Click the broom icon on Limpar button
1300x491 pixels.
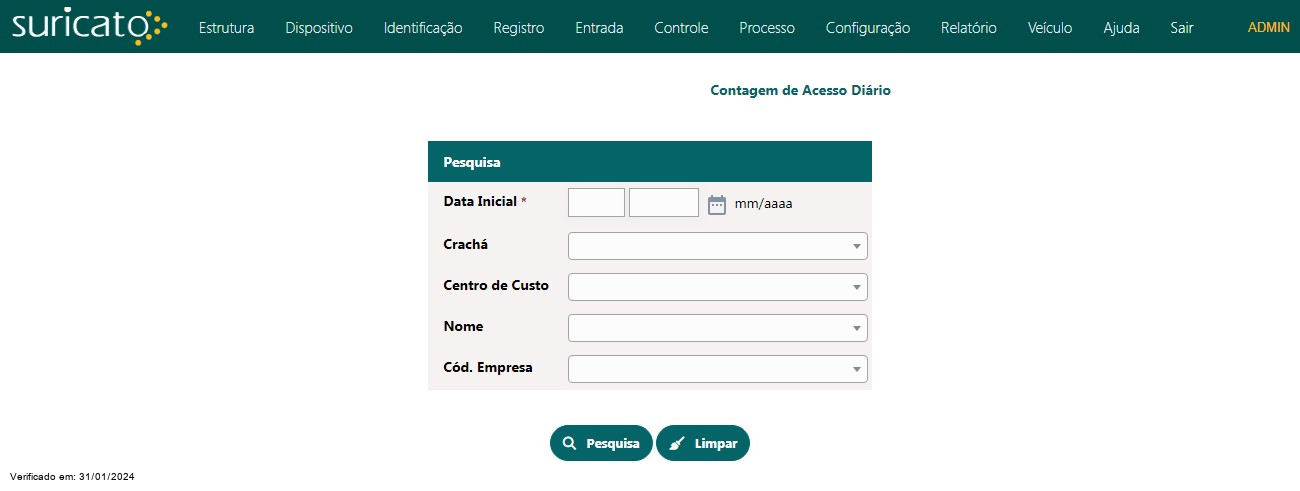[677, 443]
